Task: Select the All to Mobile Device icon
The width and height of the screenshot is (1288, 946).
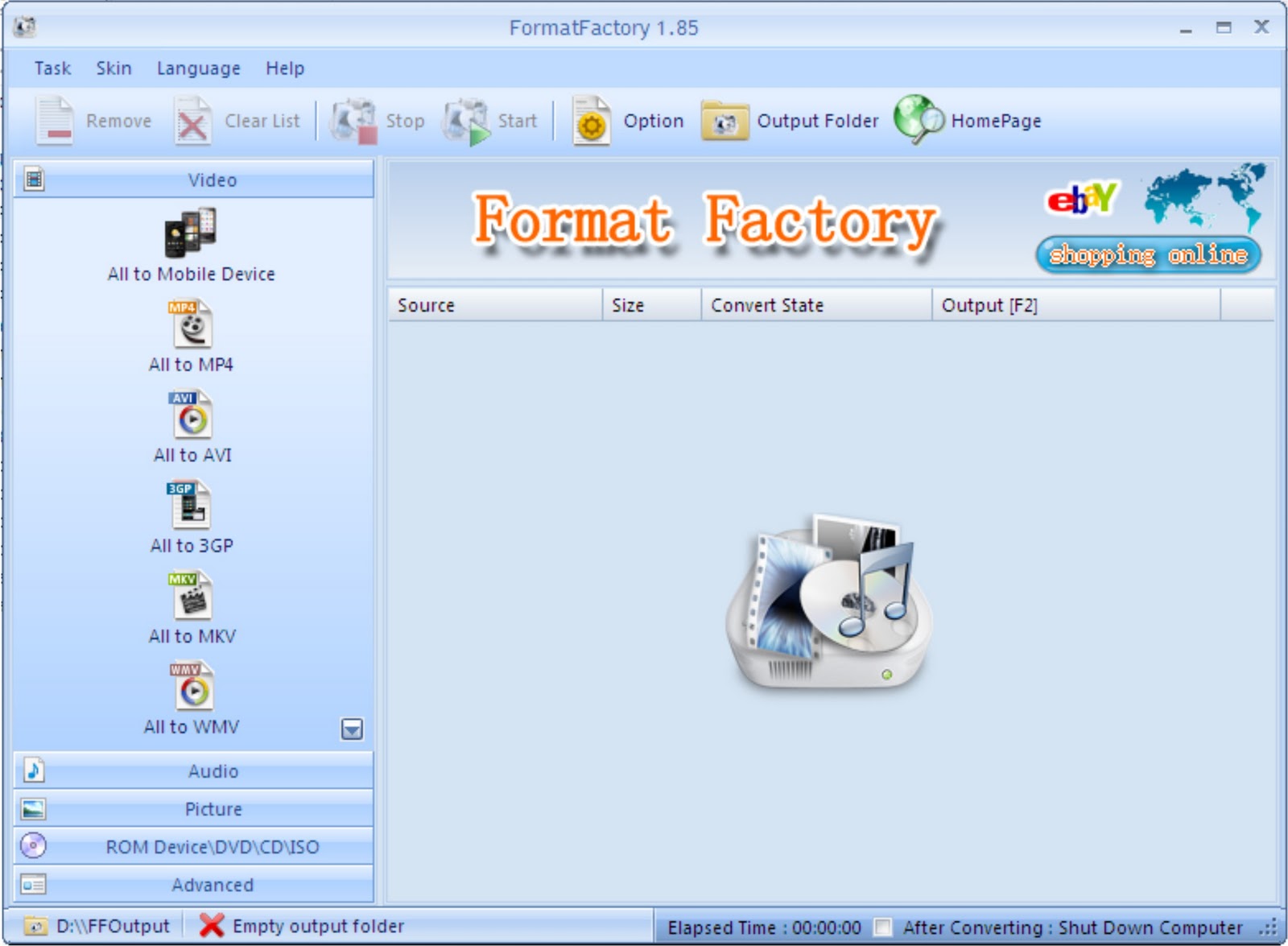Action: [191, 233]
